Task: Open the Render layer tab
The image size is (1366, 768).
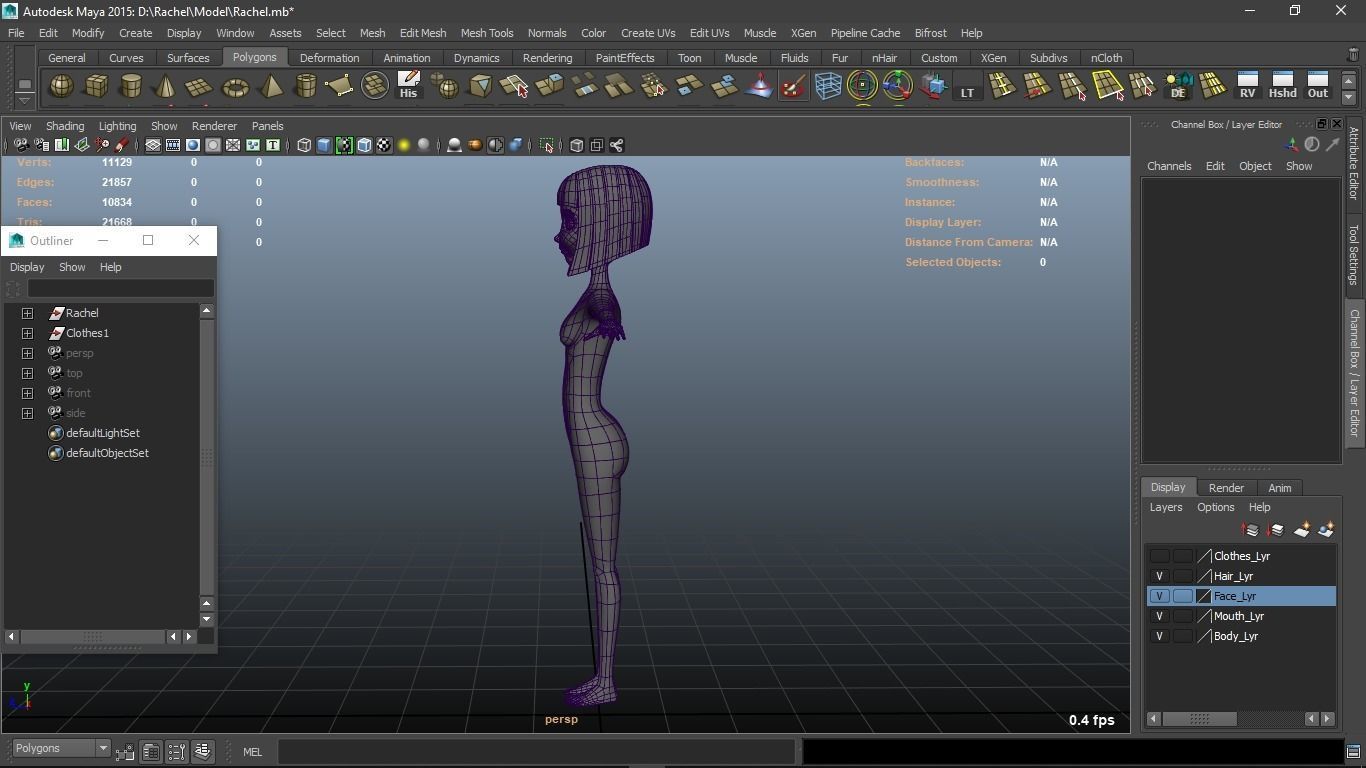Action: pos(1226,488)
